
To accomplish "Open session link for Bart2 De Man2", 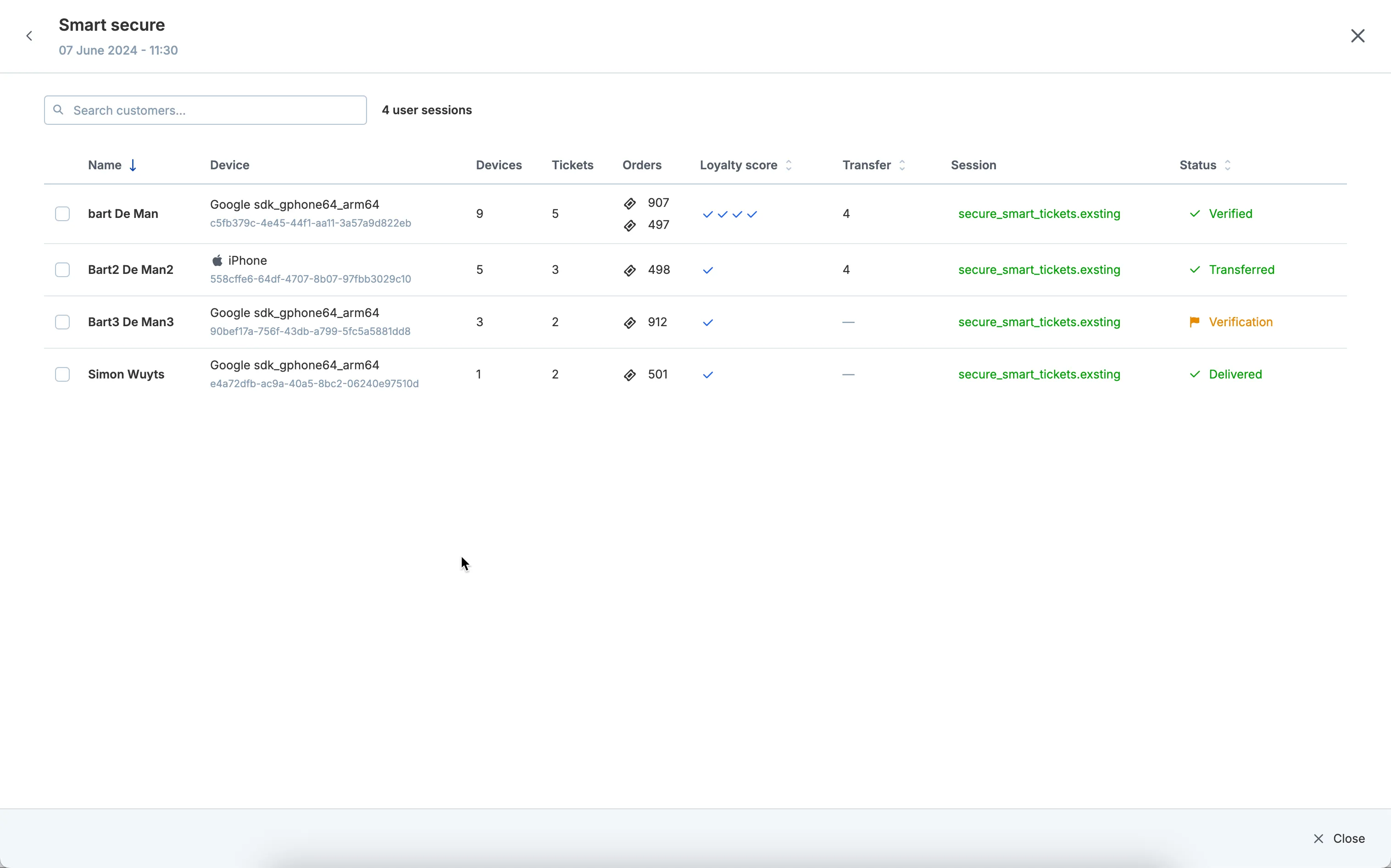I will point(1039,270).
